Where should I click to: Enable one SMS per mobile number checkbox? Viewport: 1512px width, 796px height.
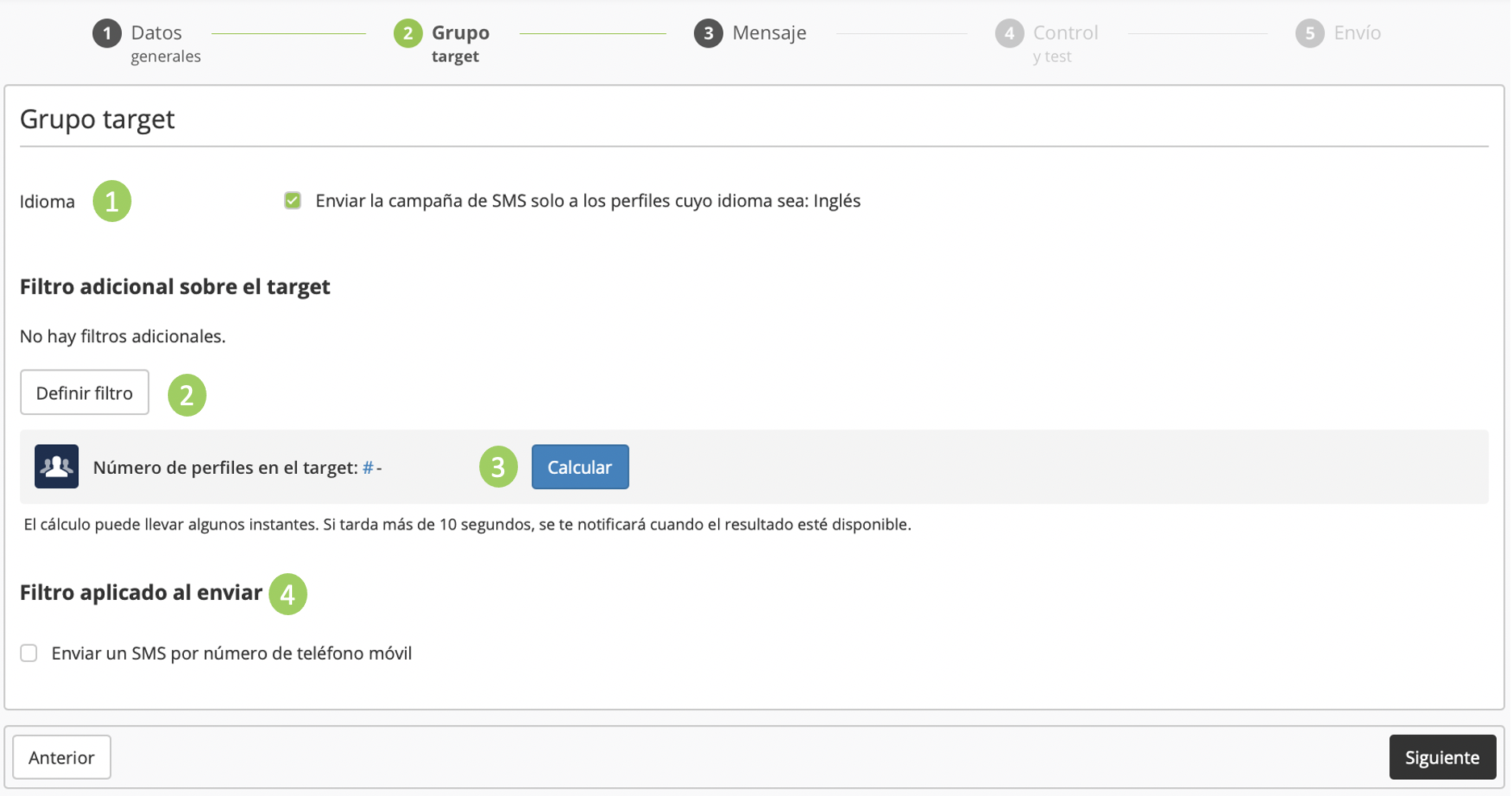point(29,653)
